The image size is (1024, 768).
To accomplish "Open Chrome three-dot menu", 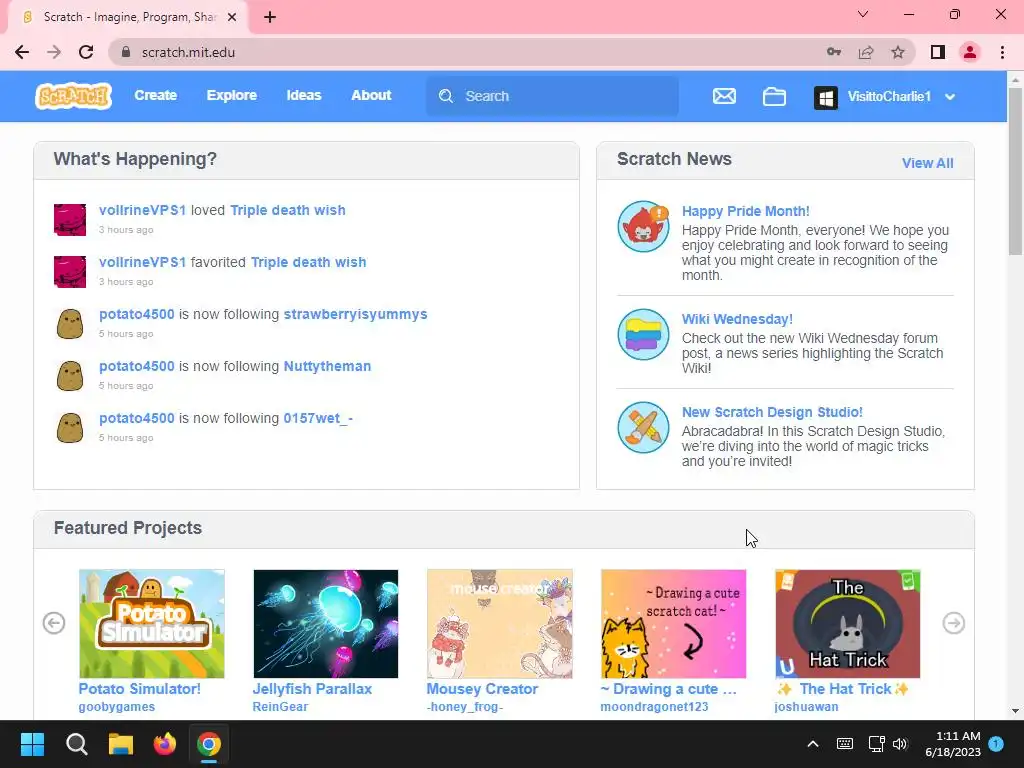I will (1002, 52).
